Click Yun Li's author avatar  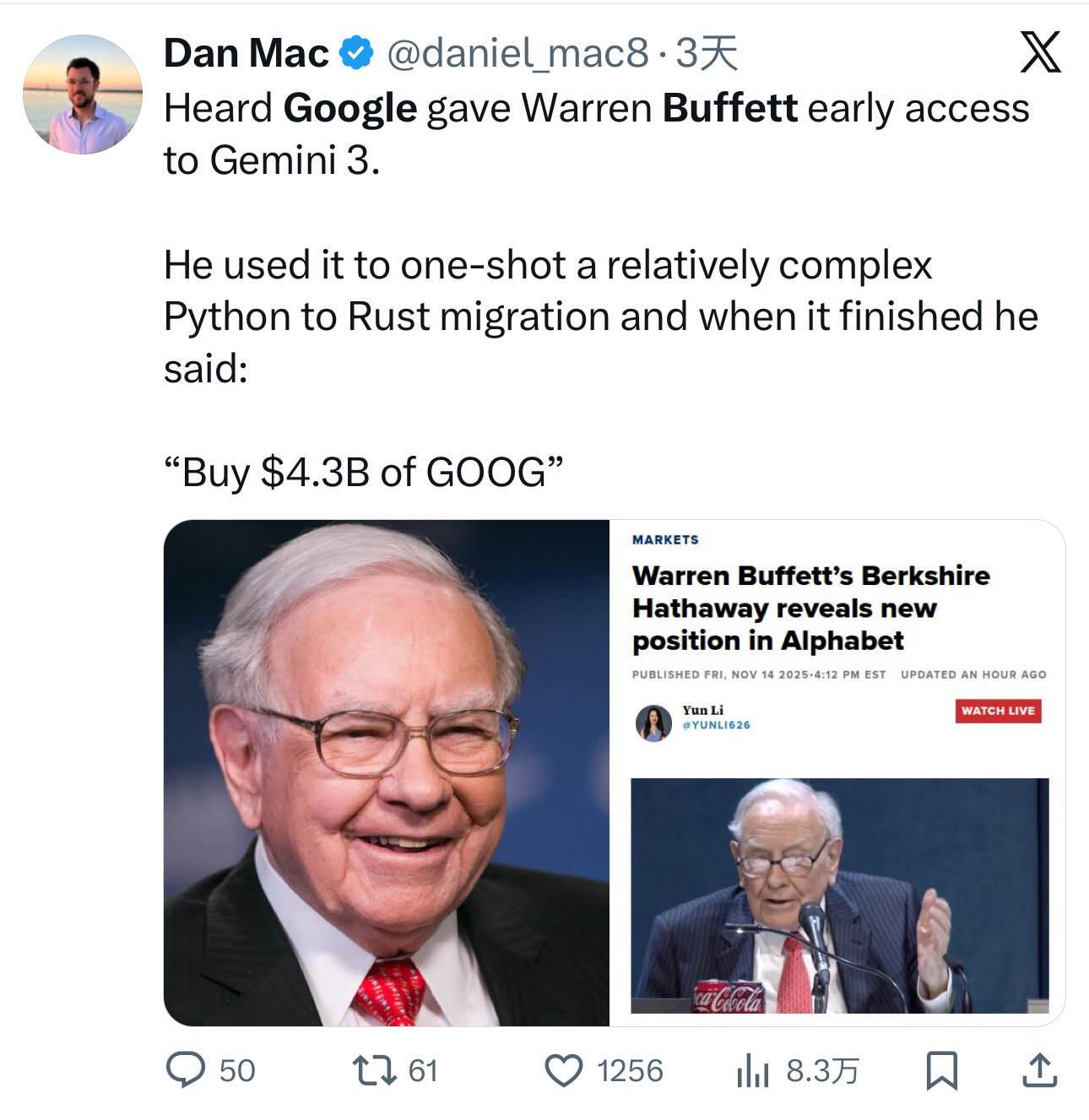click(x=653, y=722)
